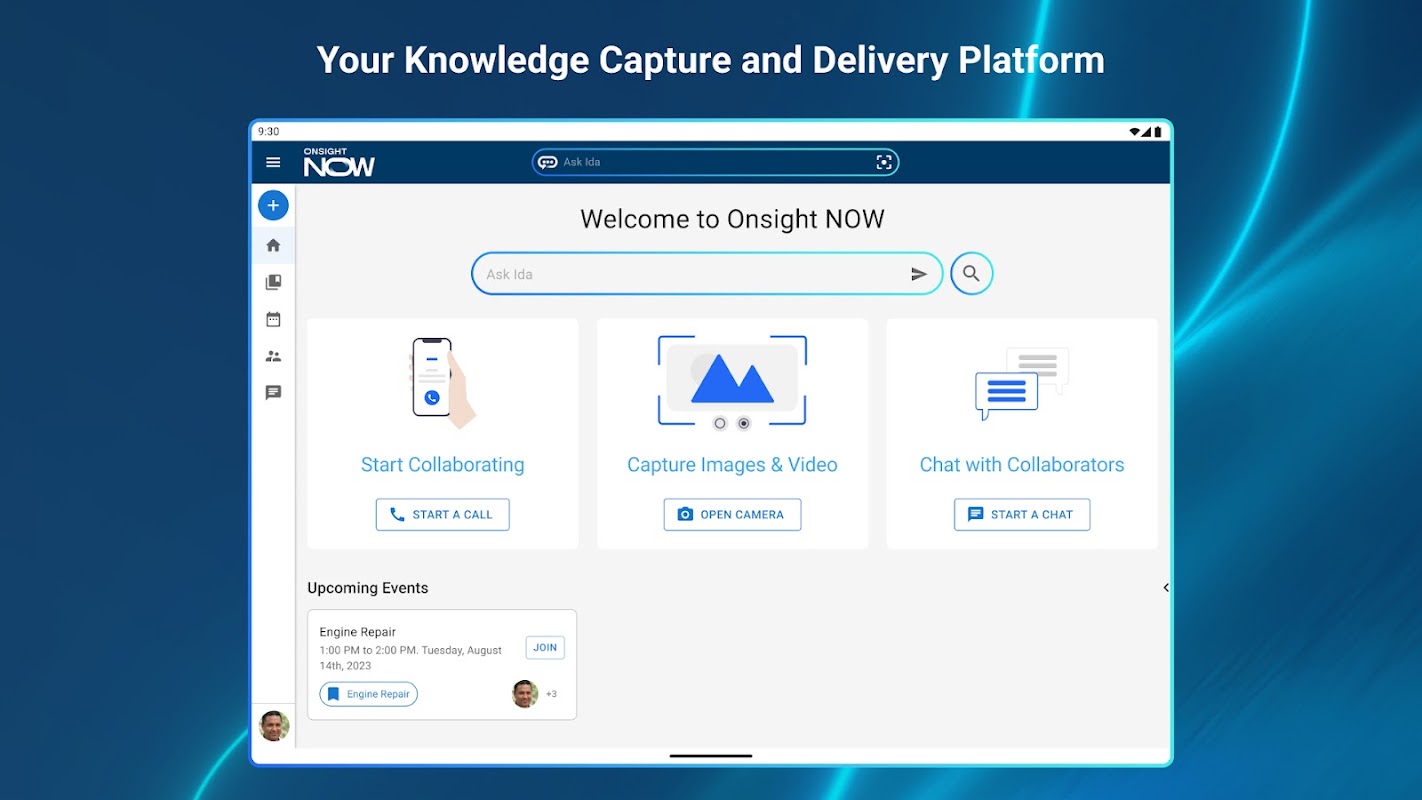Click the battery status icon
This screenshot has width=1422, height=800.
[x=1158, y=131]
